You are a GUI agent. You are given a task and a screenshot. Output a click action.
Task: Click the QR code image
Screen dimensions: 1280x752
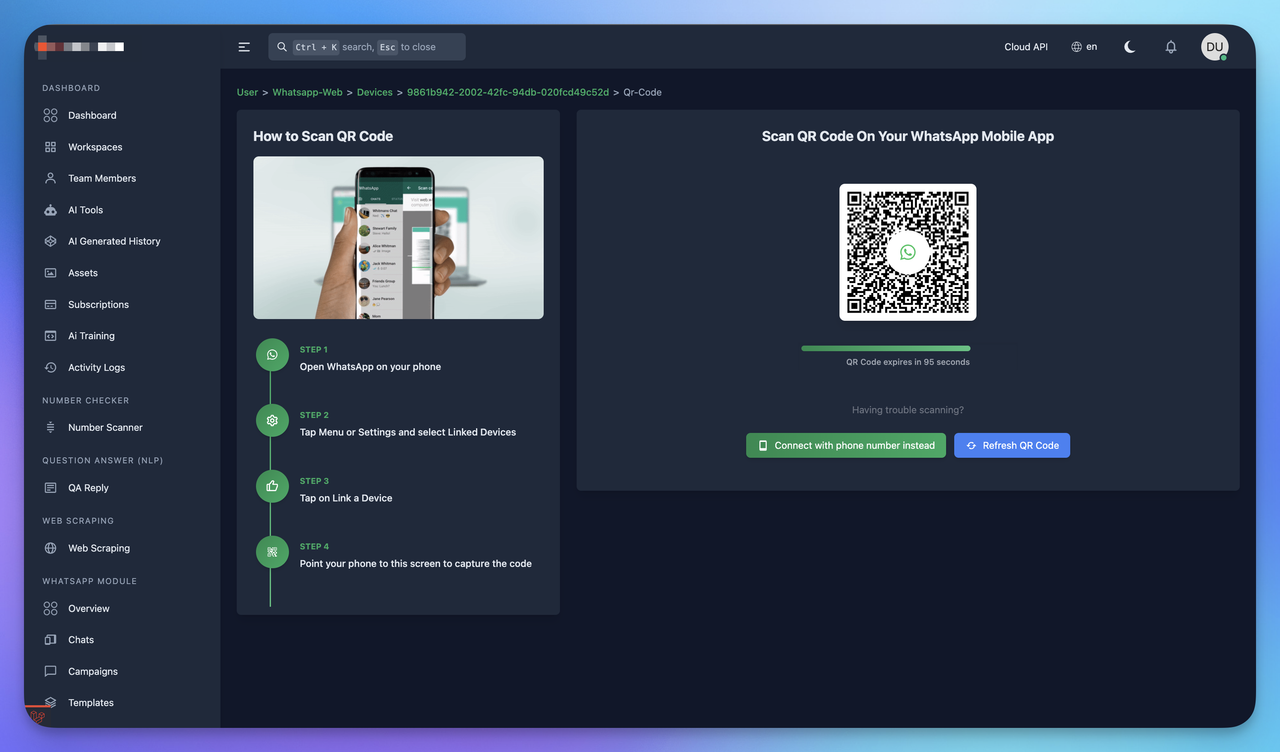(x=908, y=252)
